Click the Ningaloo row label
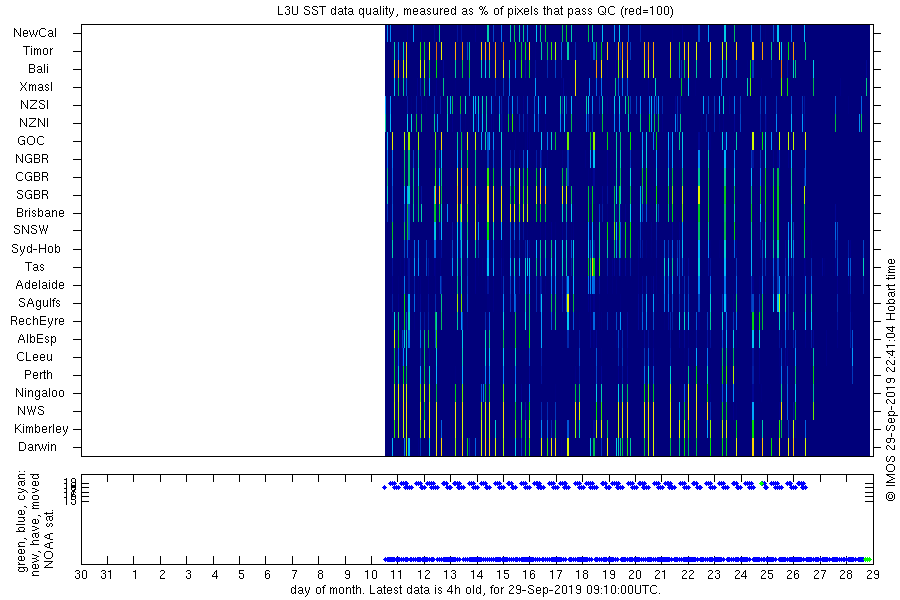The height and width of the screenshot is (600, 900). click(40, 393)
